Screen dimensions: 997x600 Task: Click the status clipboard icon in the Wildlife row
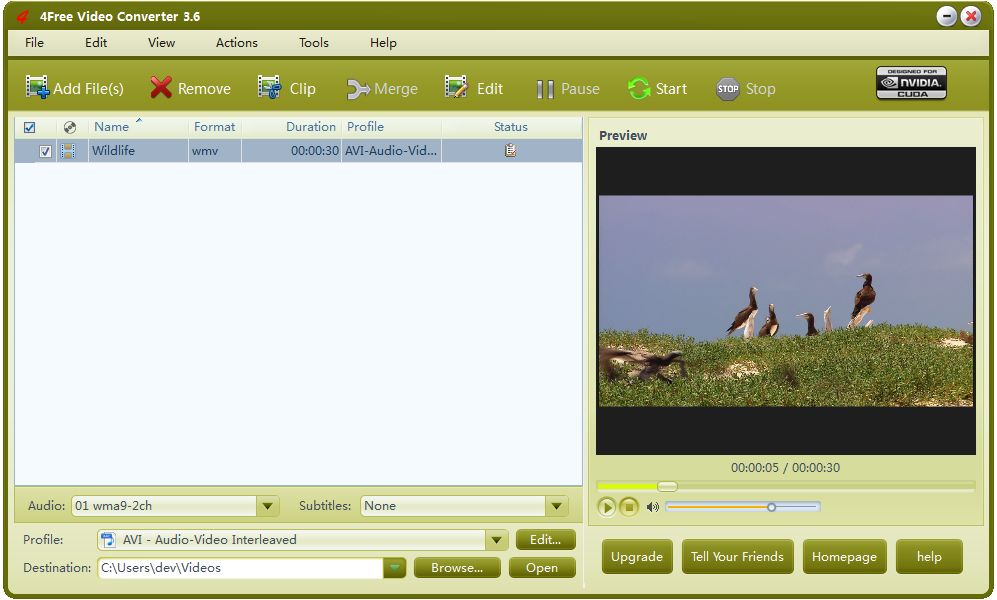click(510, 151)
